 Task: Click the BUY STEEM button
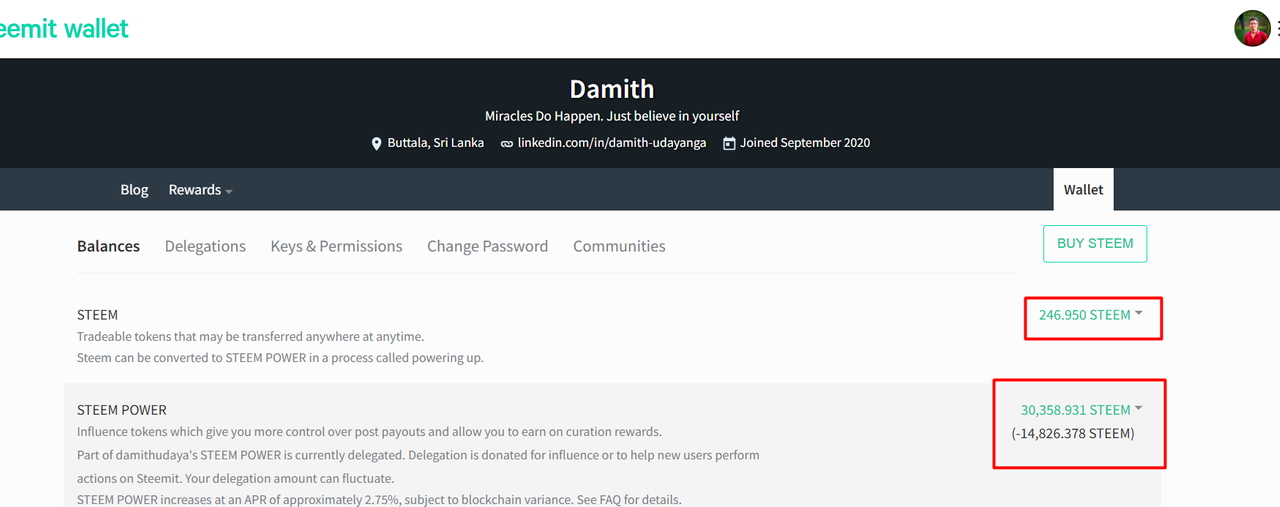tap(1095, 244)
